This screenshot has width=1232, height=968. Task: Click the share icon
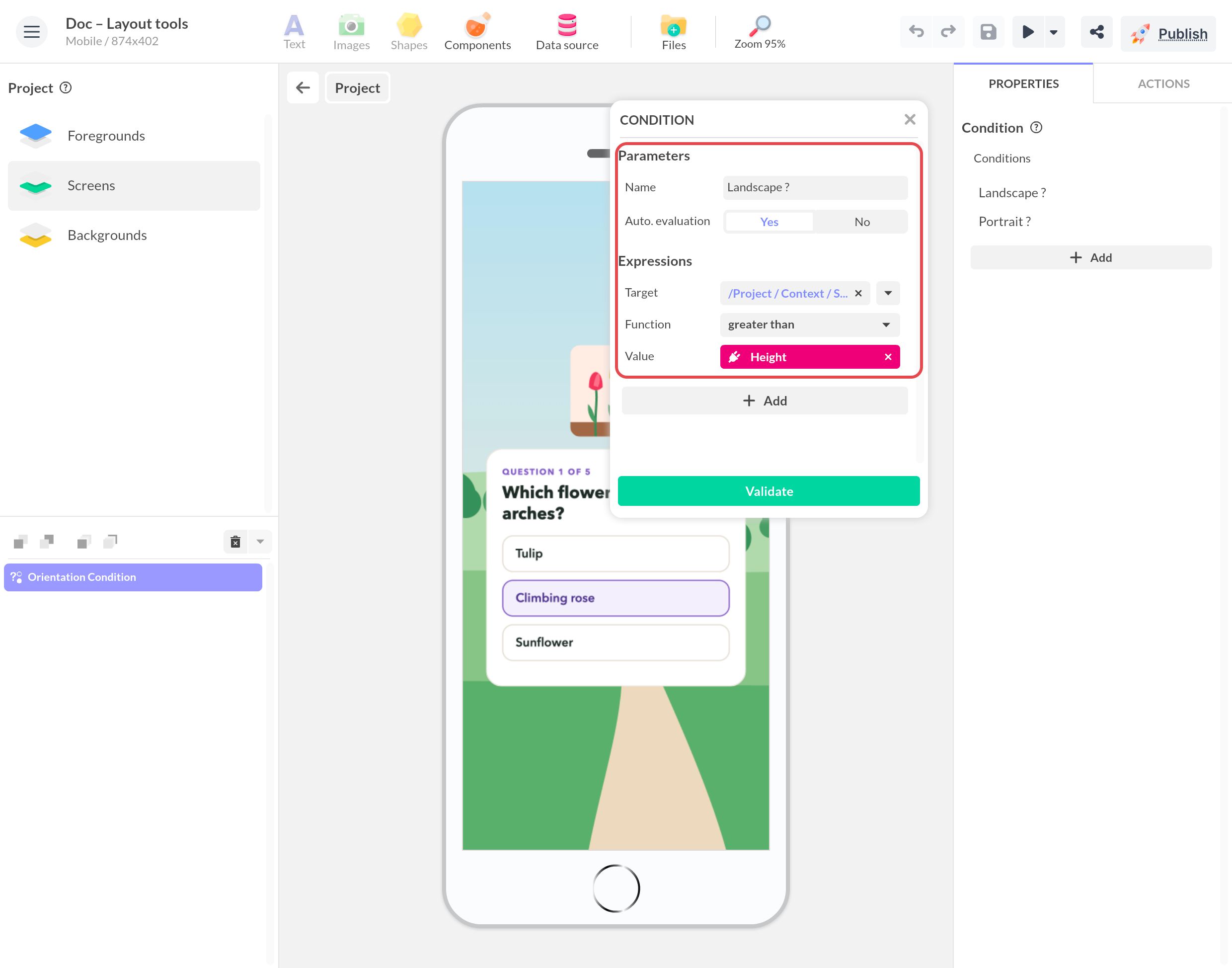click(1096, 32)
